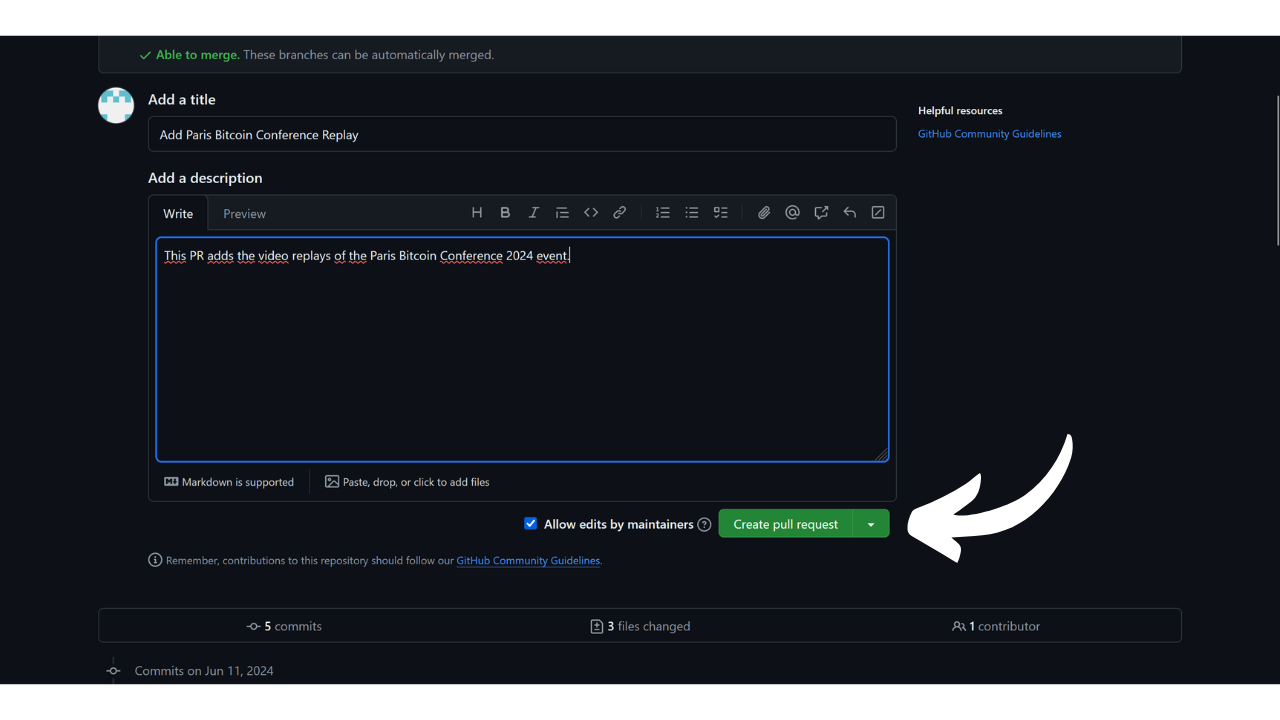Viewport: 1280px width, 720px height.
Task: Open the 3 files changed tab
Action: [x=640, y=626]
